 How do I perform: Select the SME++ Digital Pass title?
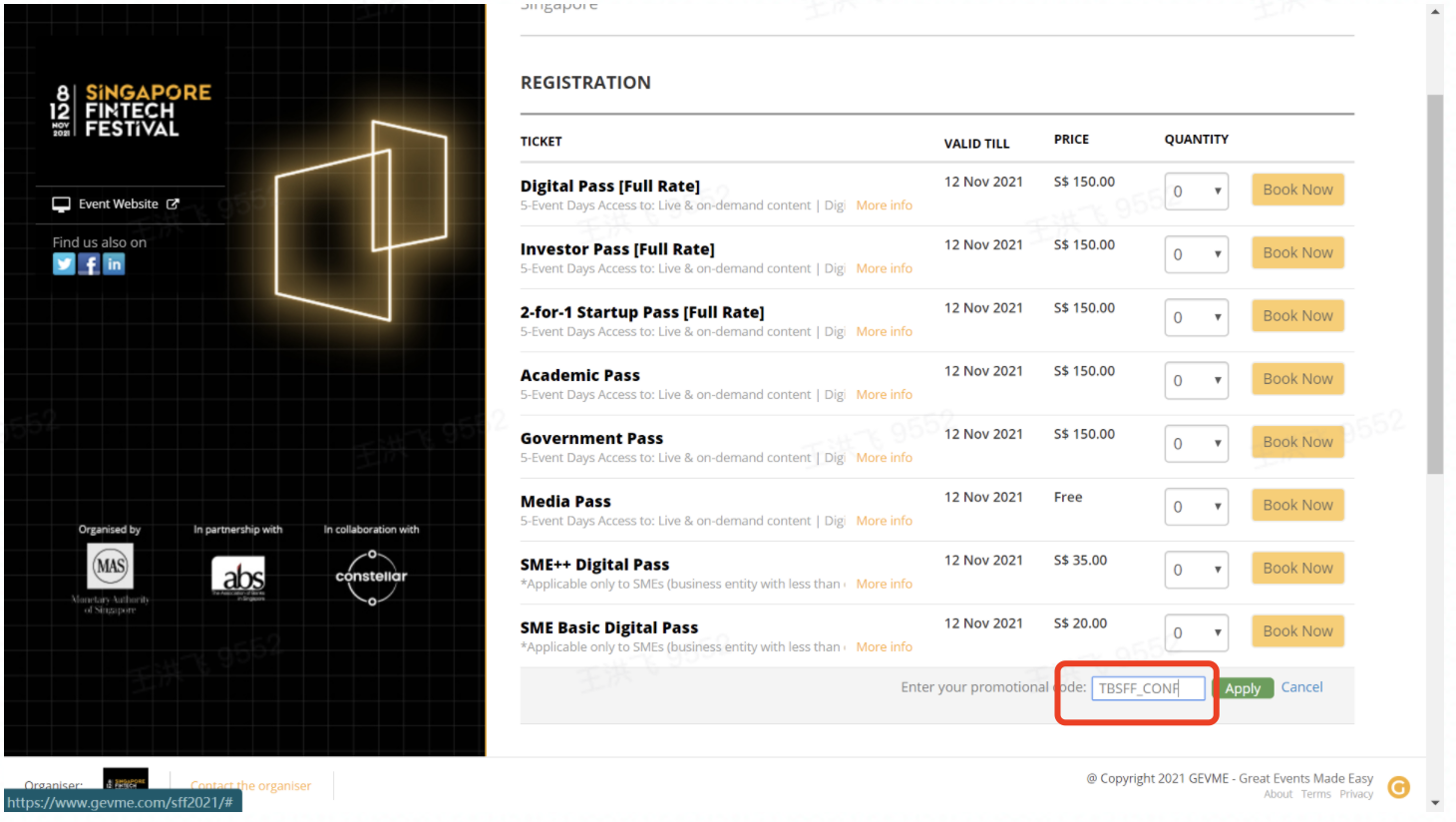pyautogui.click(x=594, y=565)
